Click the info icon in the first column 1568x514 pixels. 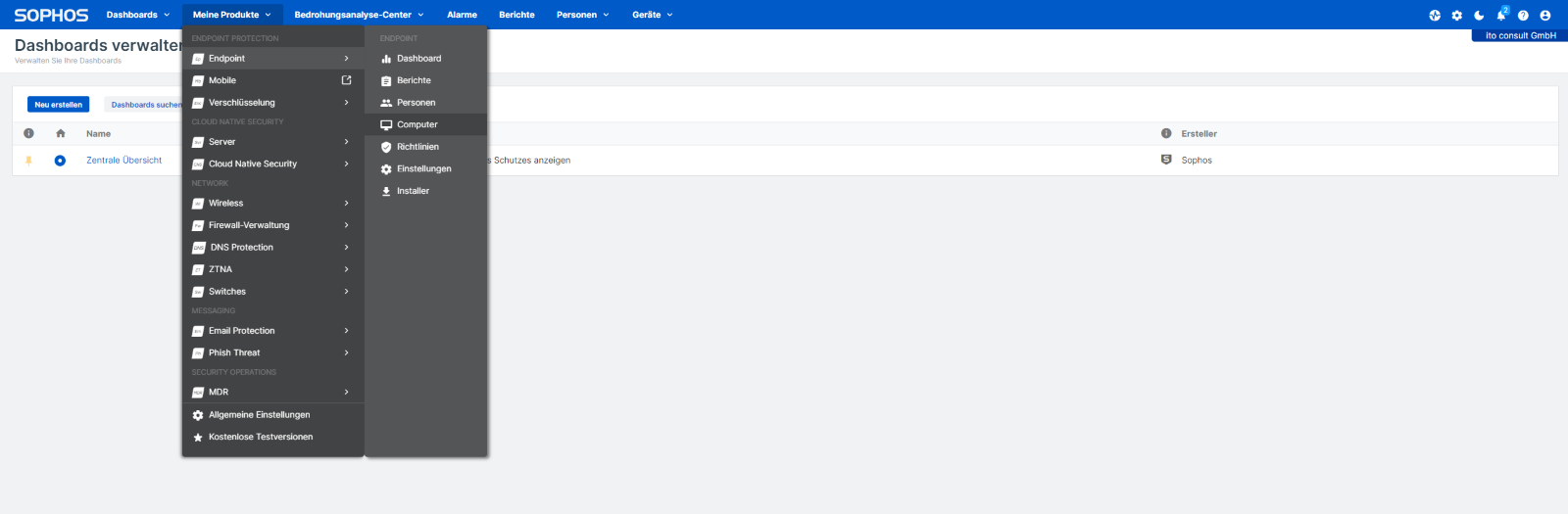point(28,133)
